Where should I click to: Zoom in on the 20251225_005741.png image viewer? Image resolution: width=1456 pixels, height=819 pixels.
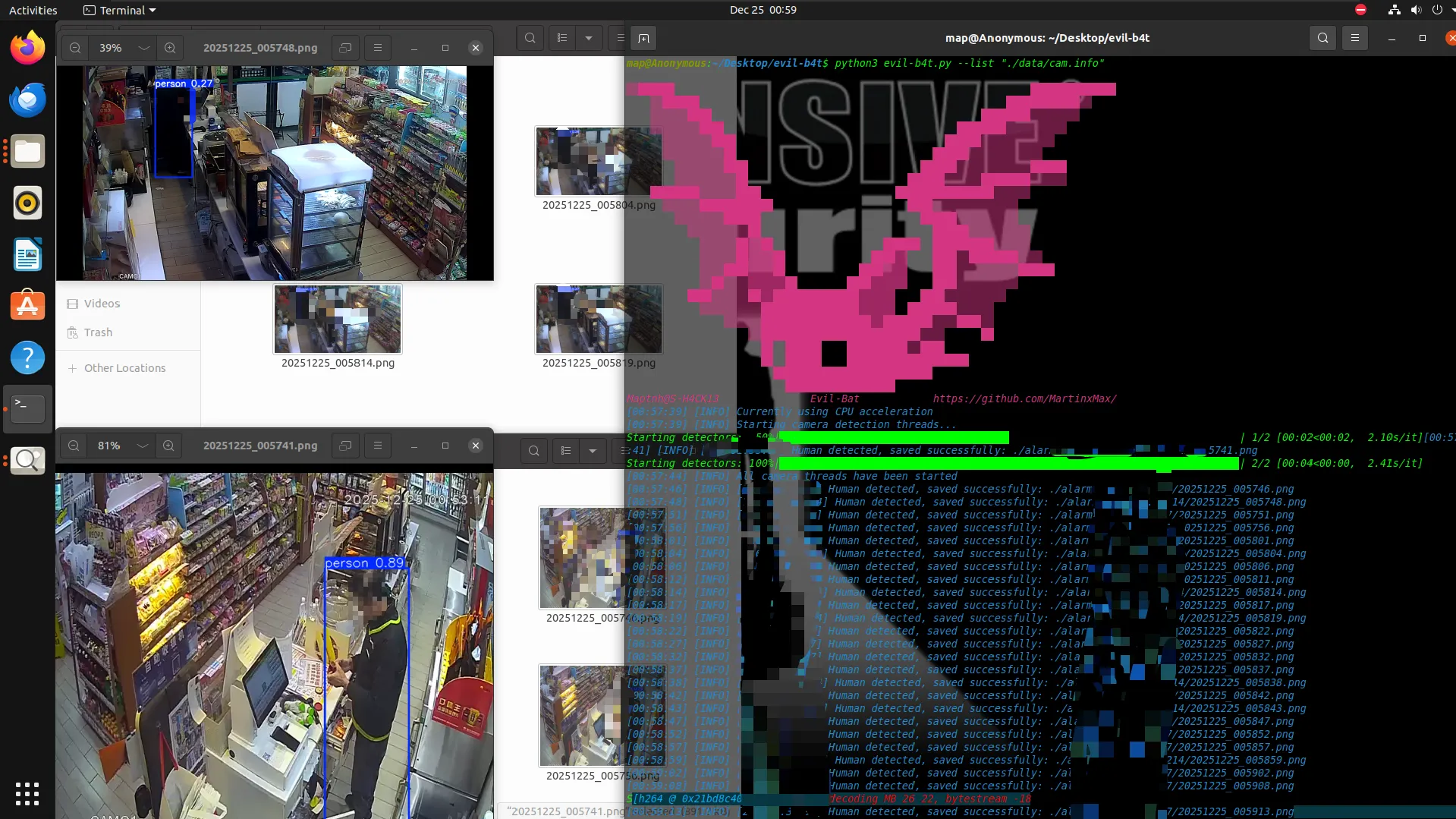(x=168, y=446)
